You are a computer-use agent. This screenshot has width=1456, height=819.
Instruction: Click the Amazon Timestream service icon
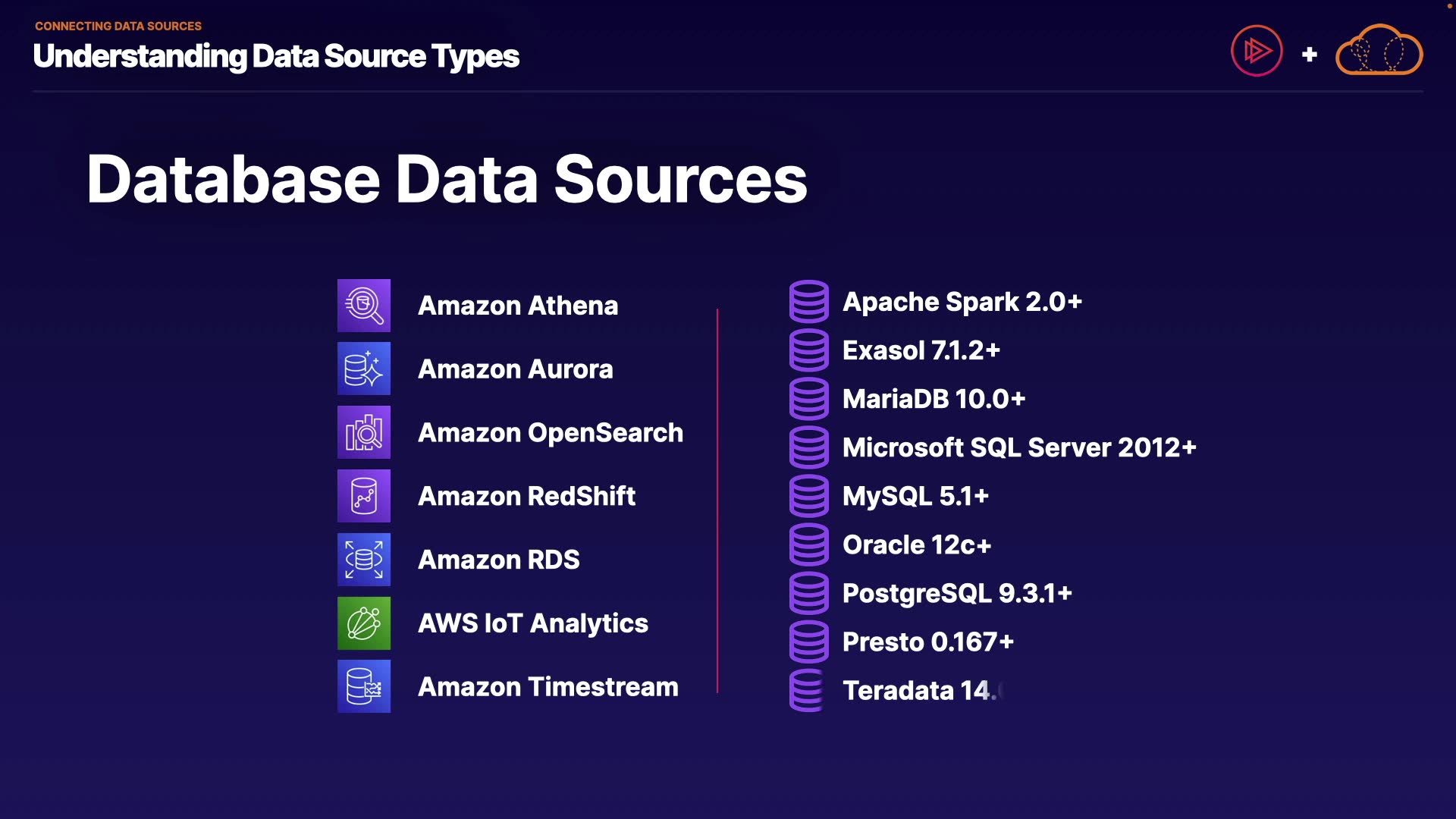click(x=364, y=686)
